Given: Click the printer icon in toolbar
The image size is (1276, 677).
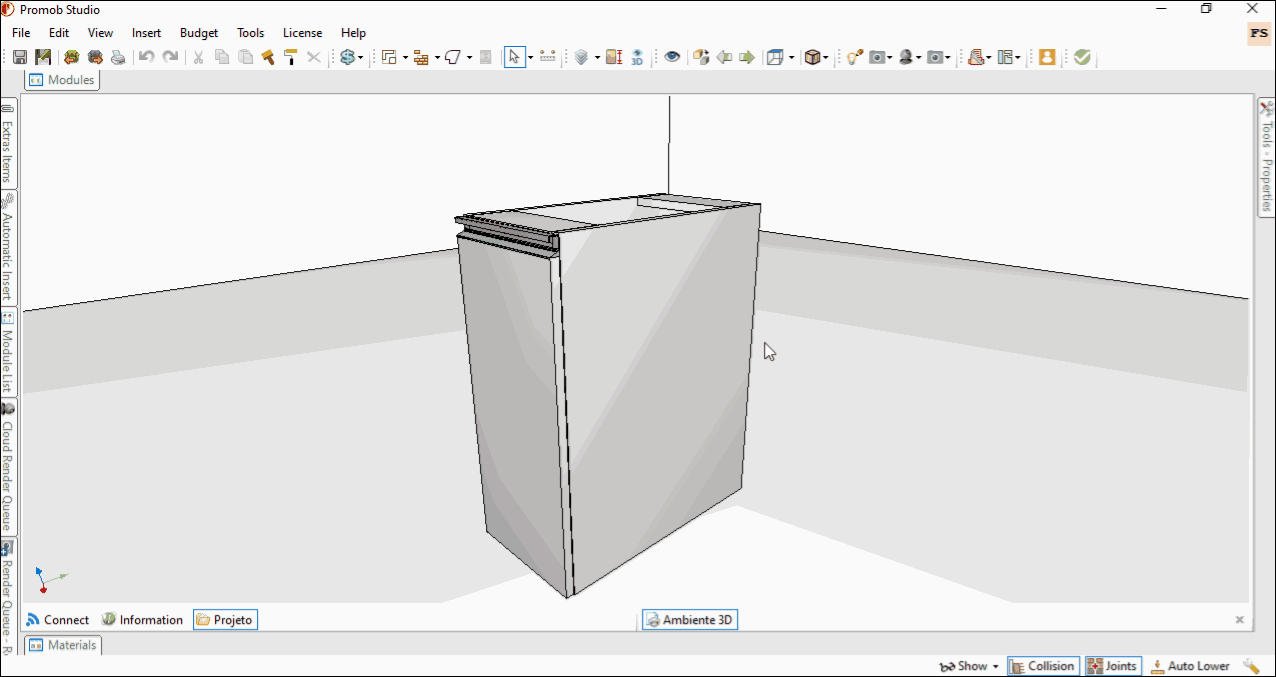Looking at the screenshot, I should point(118,57).
